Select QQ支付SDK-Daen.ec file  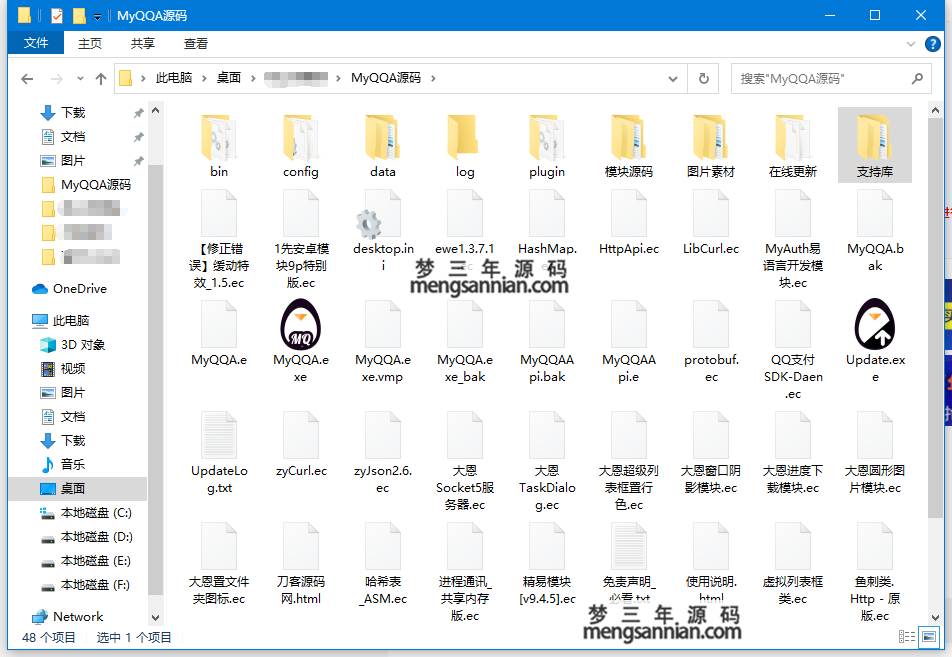pyautogui.click(x=792, y=350)
